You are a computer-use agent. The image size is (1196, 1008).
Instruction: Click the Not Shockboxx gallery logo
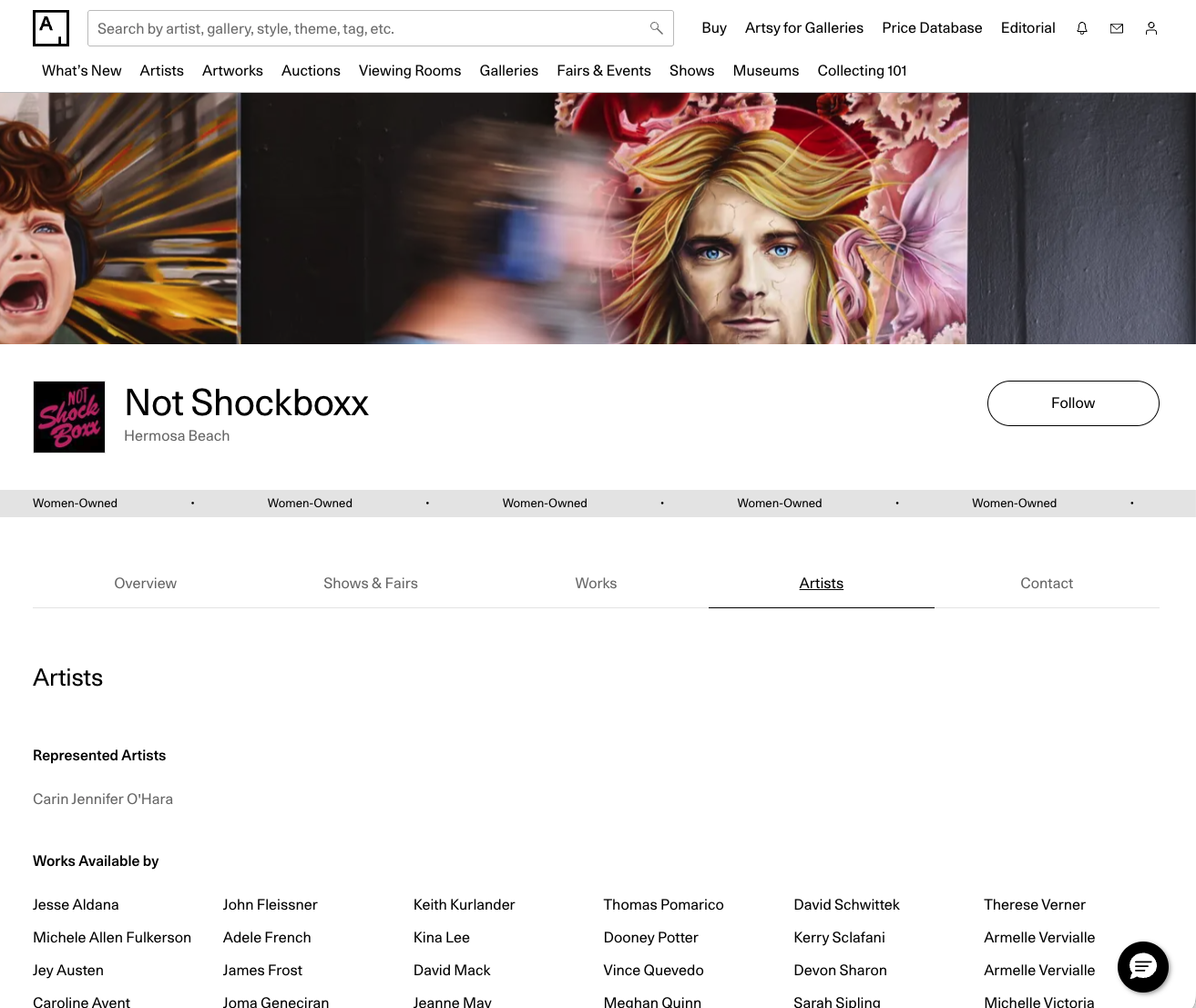click(69, 417)
